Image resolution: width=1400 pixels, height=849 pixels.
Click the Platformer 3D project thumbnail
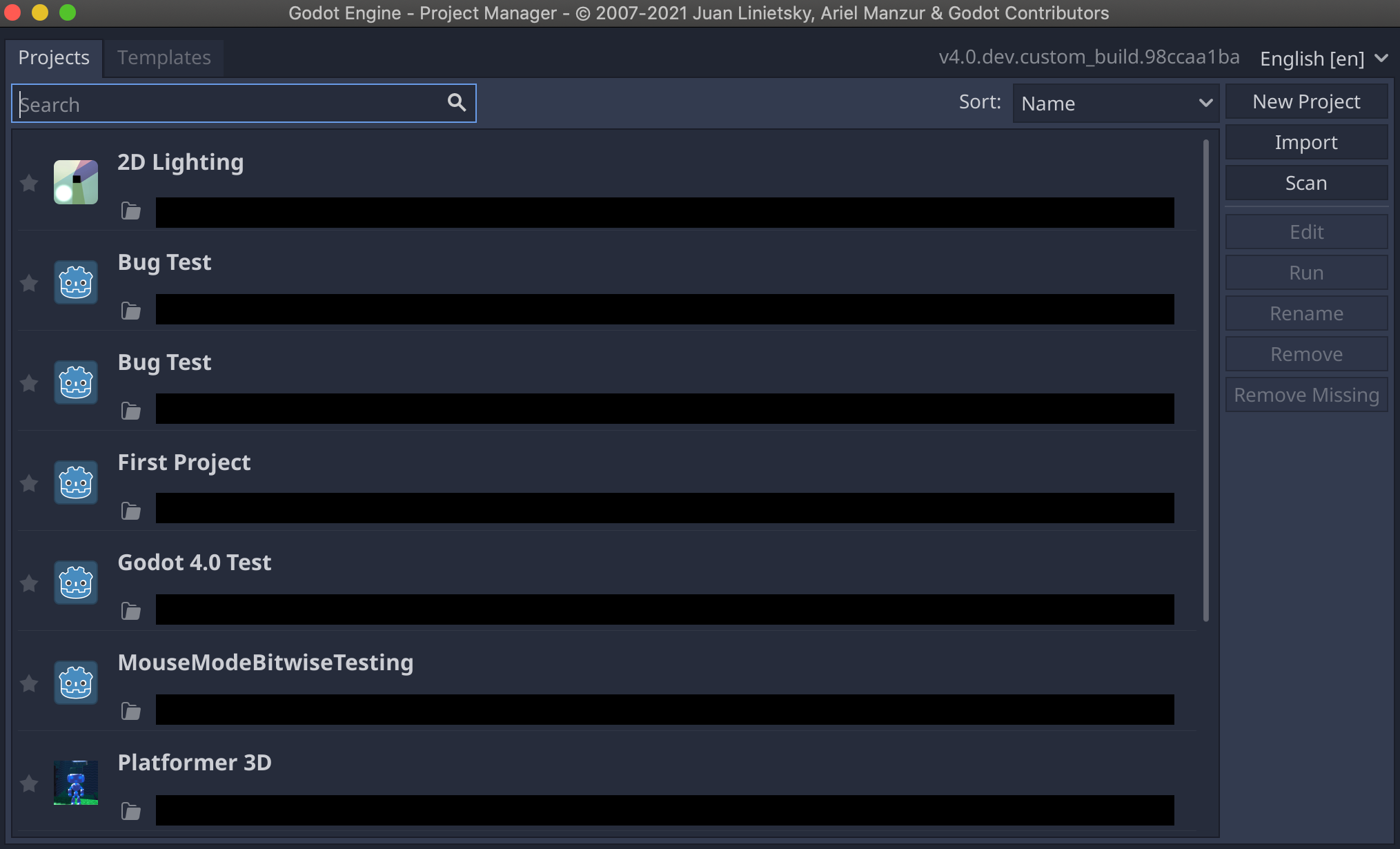tap(76, 783)
